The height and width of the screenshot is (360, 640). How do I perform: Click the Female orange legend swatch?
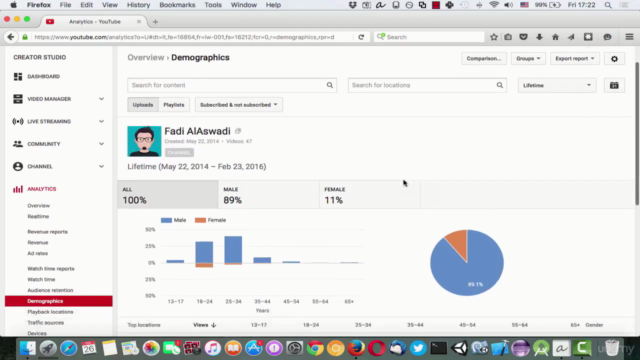(200, 220)
